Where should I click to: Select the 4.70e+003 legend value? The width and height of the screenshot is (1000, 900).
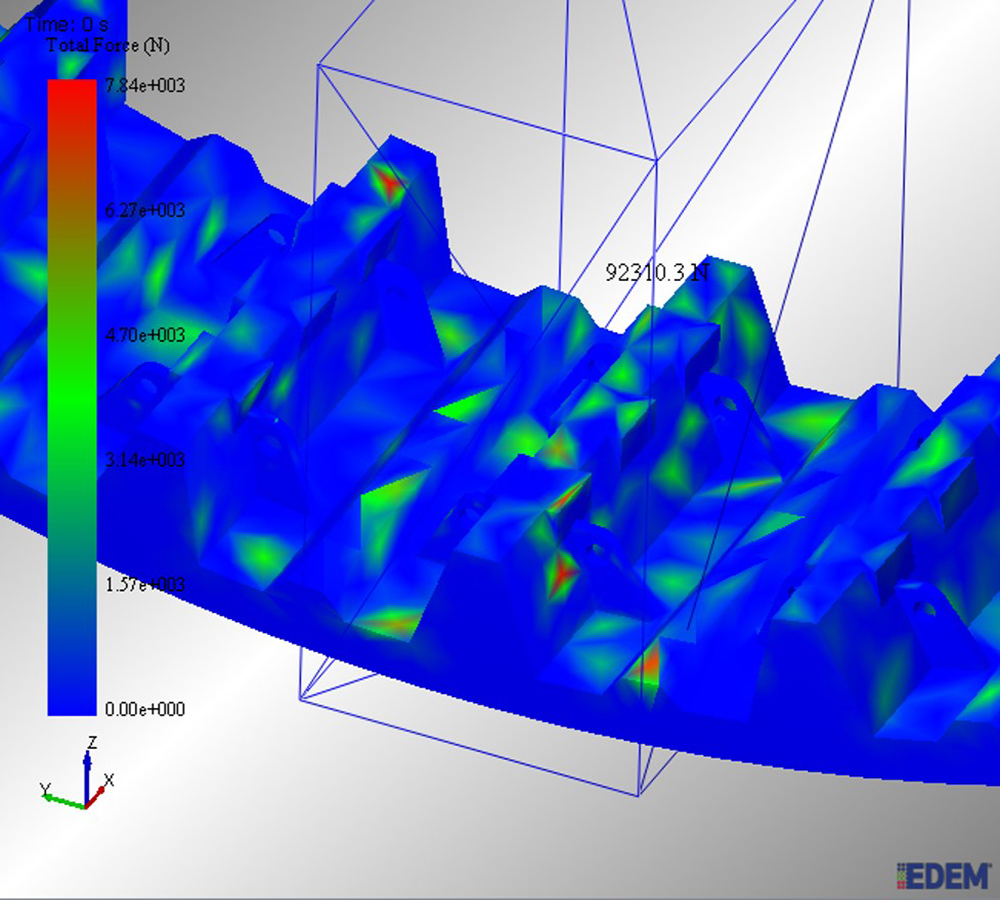(145, 336)
